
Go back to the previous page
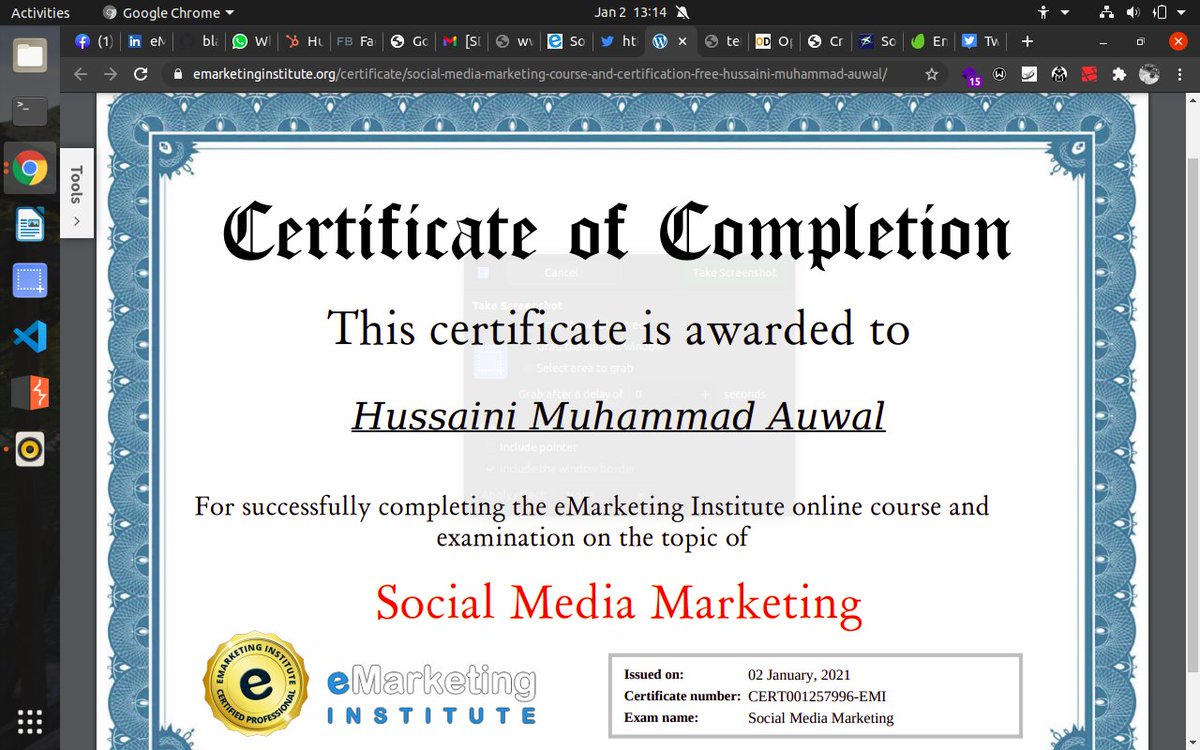[81, 74]
